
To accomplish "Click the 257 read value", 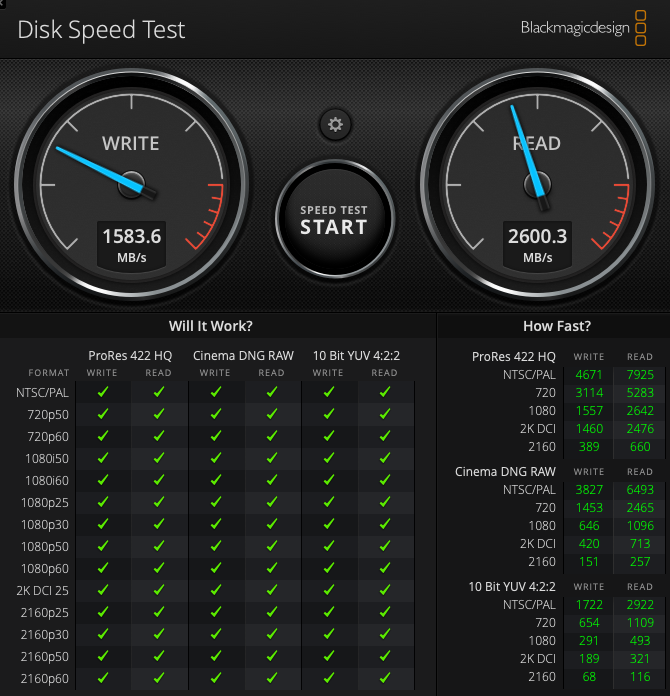I will pyautogui.click(x=640, y=562).
